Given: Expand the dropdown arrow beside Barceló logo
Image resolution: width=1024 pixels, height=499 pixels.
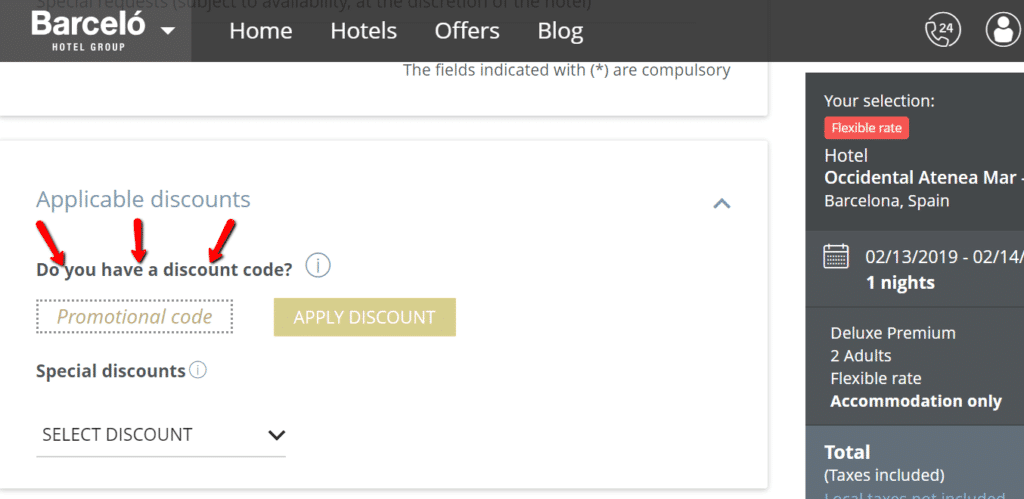Looking at the screenshot, I should (168, 30).
